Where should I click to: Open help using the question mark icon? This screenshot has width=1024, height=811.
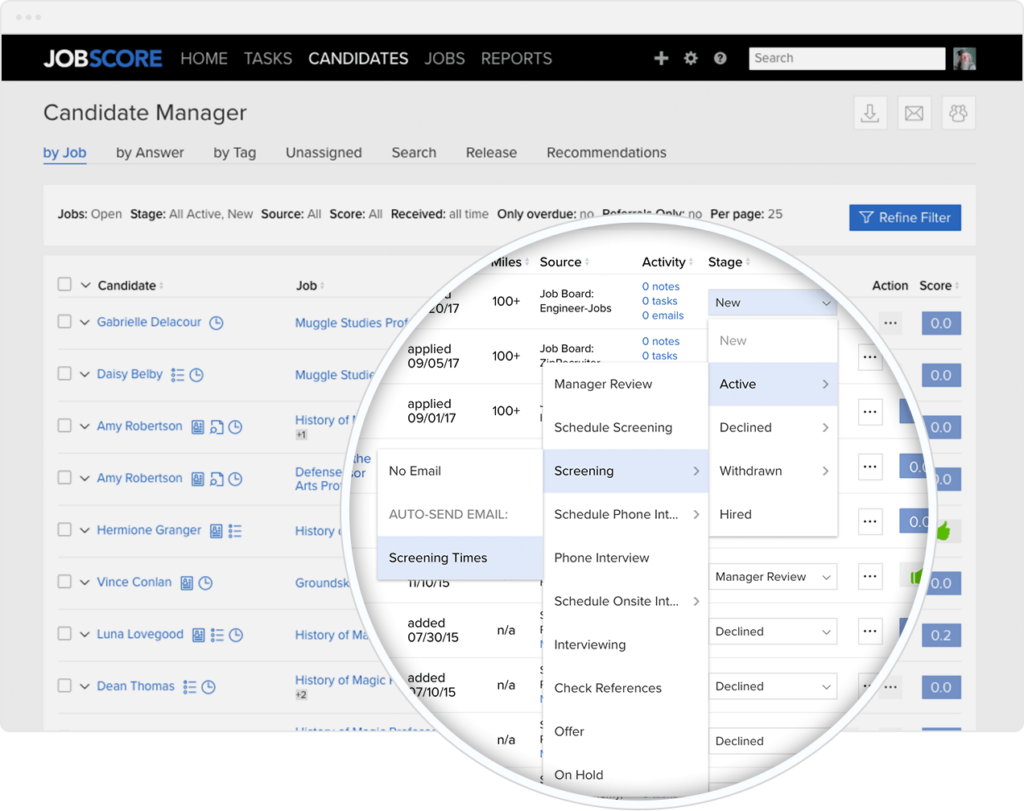pos(719,58)
